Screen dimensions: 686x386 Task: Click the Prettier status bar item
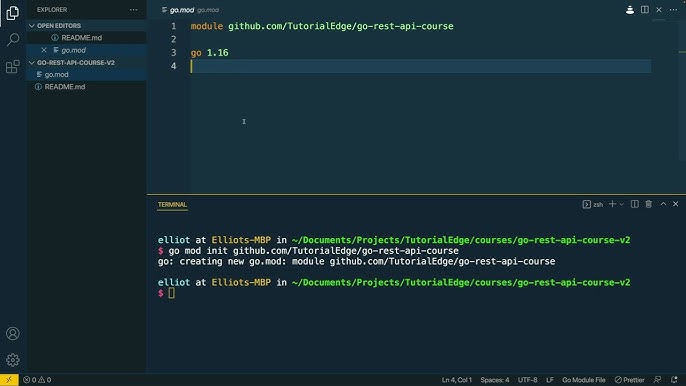(x=630, y=380)
